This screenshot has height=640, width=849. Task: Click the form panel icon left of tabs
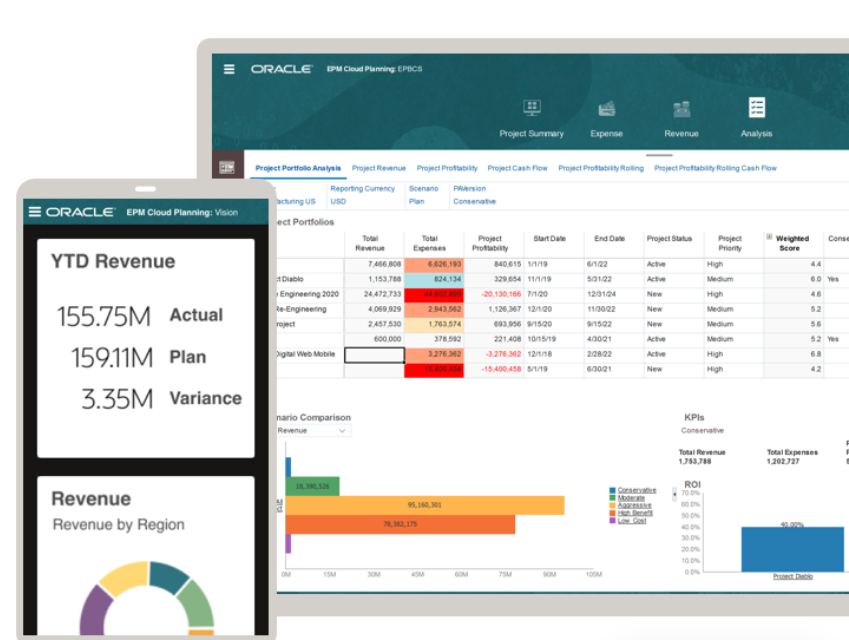[226, 168]
